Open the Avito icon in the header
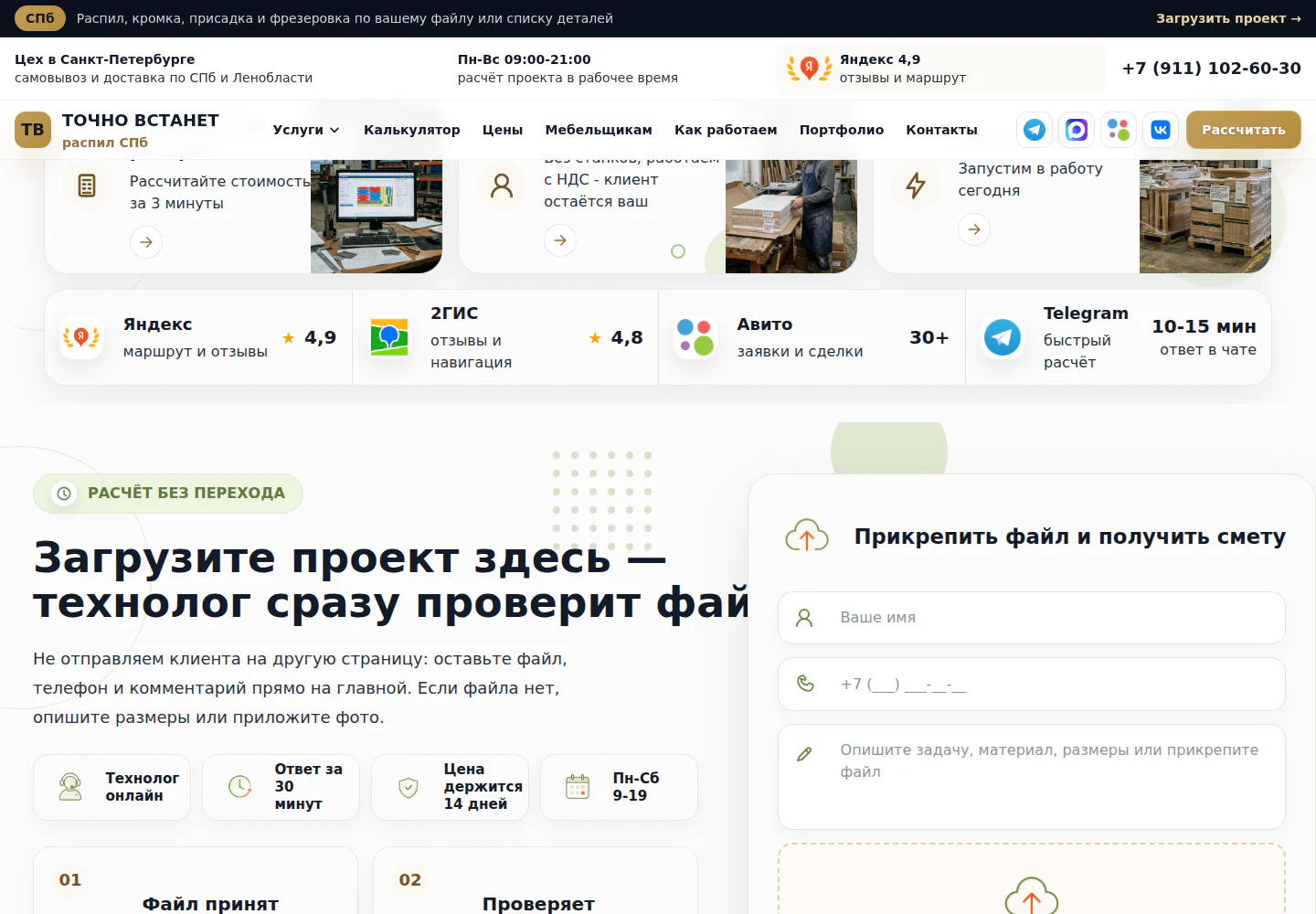Screen dimensions: 1316x914 [1119, 130]
